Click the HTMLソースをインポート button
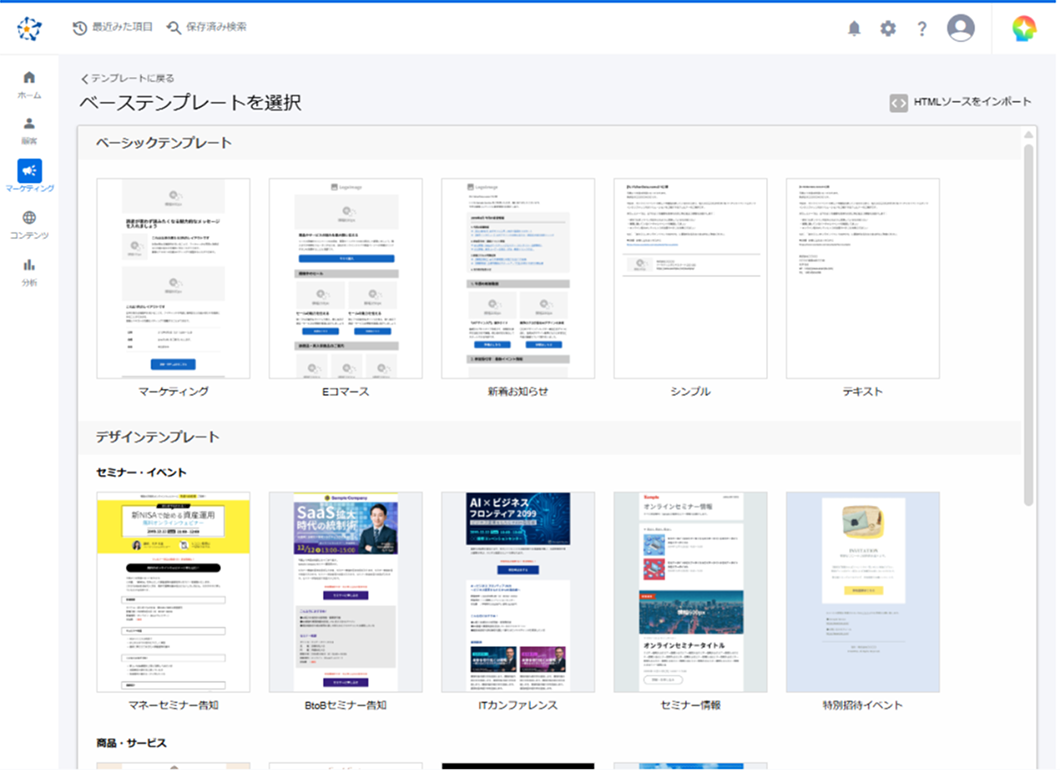This screenshot has height=770, width=1060. click(x=961, y=102)
